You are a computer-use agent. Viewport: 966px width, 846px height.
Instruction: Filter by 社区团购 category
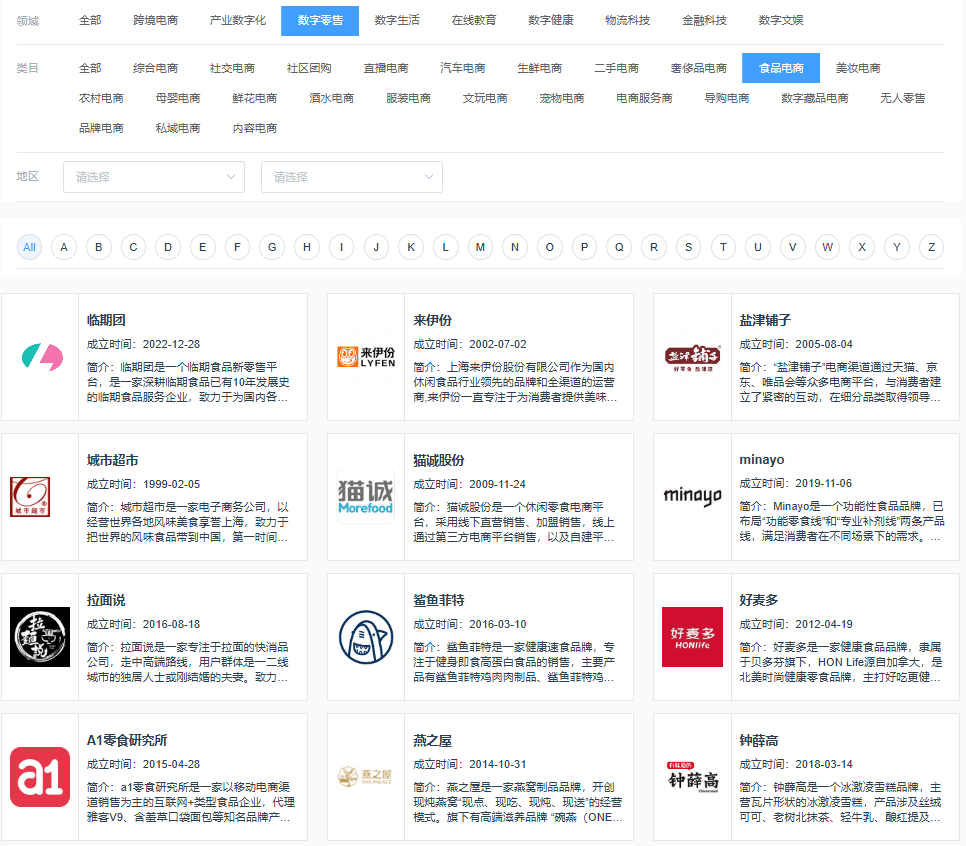coord(309,68)
